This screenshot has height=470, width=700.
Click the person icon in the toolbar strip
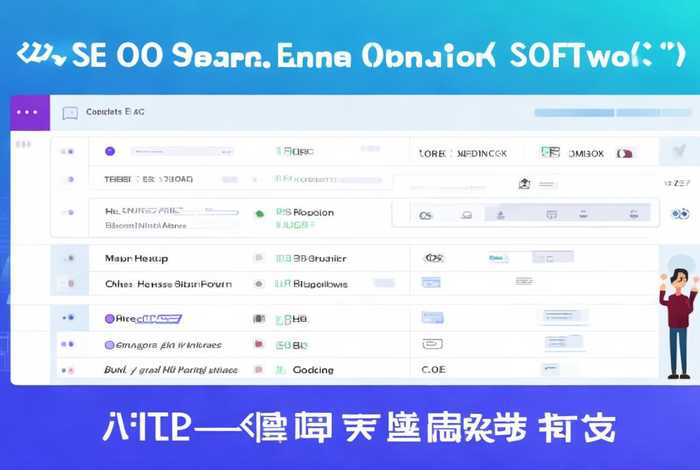click(x=500, y=216)
